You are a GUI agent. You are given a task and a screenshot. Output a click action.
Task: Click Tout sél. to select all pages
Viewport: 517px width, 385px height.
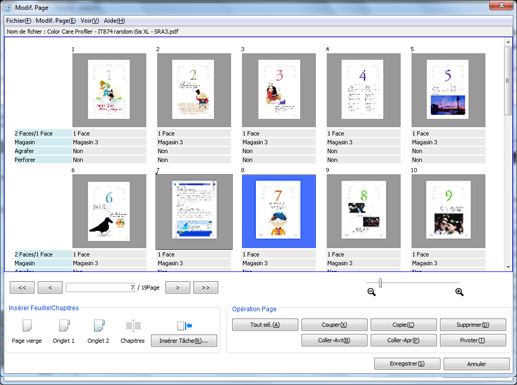point(265,325)
